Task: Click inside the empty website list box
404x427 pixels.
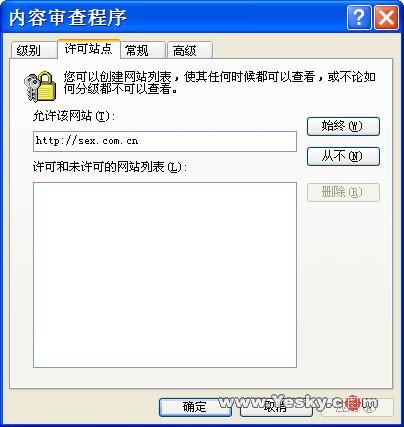Action: [165, 275]
